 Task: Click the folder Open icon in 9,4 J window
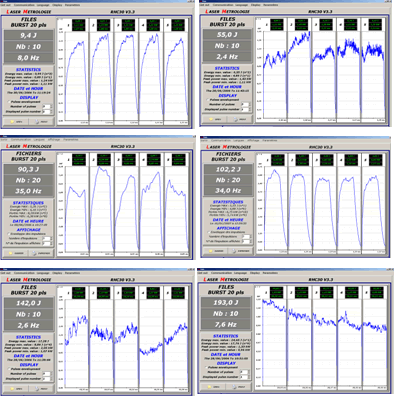click(13, 122)
